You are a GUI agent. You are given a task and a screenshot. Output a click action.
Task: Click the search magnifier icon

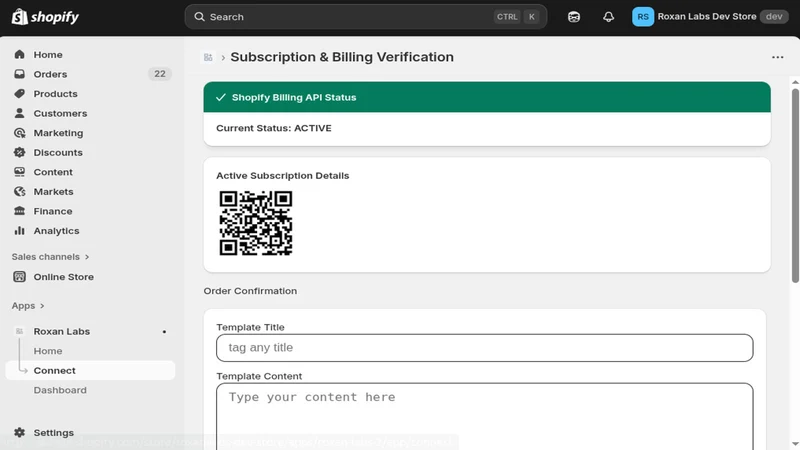[x=199, y=17]
